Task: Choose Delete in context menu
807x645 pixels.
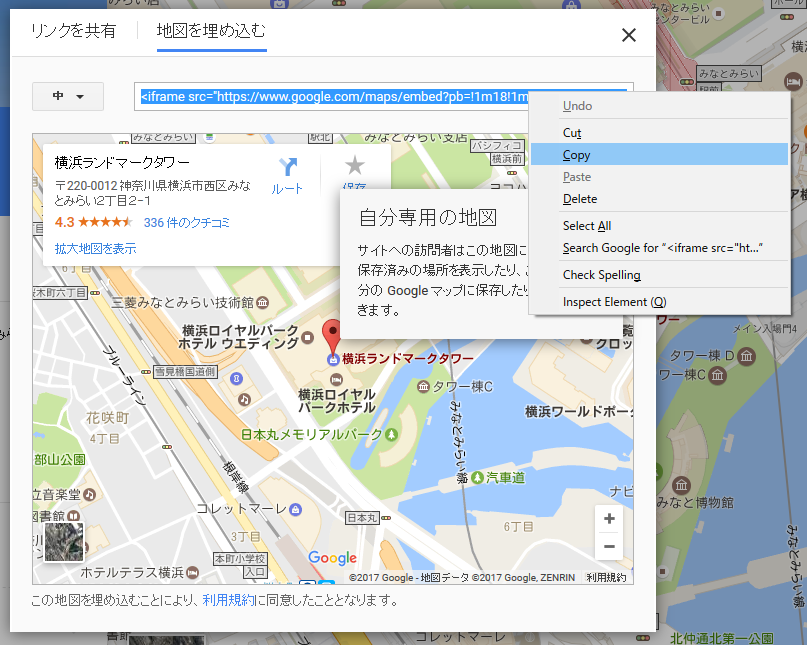Action: 659,199
